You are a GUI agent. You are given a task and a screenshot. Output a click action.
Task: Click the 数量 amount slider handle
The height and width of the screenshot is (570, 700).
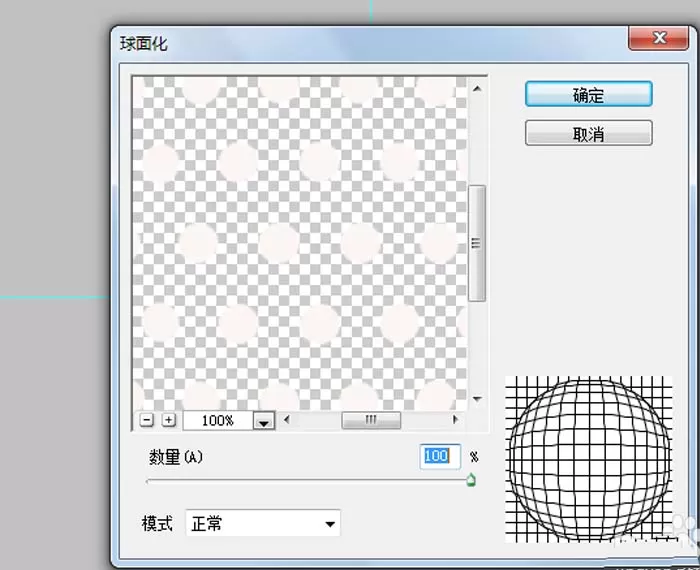pyautogui.click(x=471, y=480)
